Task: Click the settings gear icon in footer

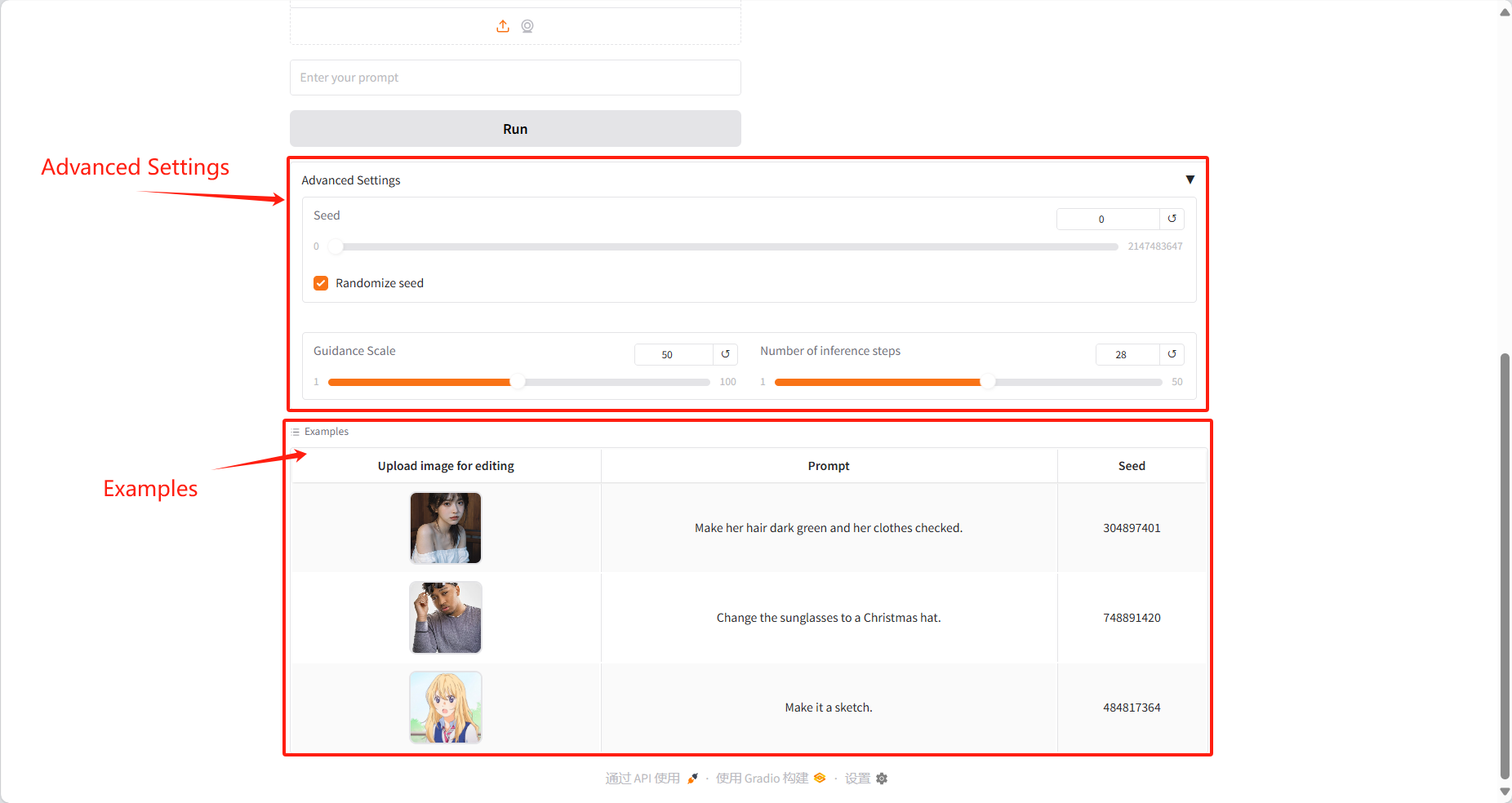Action: 882,779
